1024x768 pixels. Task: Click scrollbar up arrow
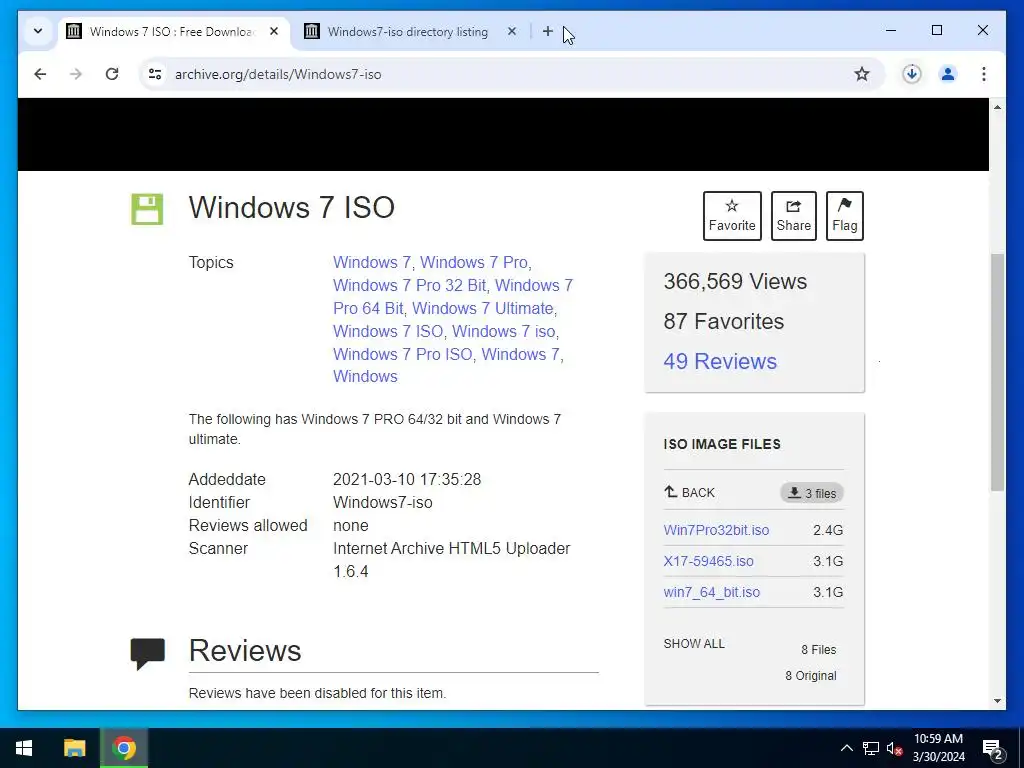(x=997, y=107)
